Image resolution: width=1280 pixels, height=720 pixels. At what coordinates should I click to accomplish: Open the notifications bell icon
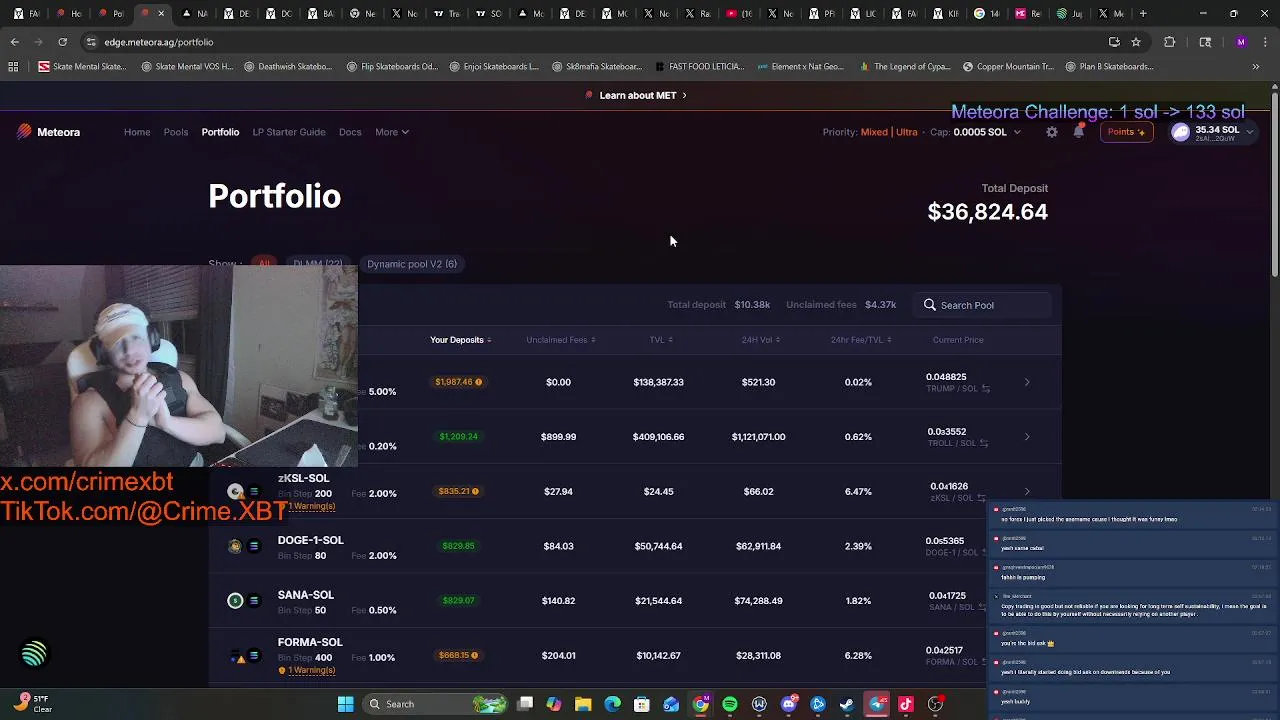(x=1078, y=132)
